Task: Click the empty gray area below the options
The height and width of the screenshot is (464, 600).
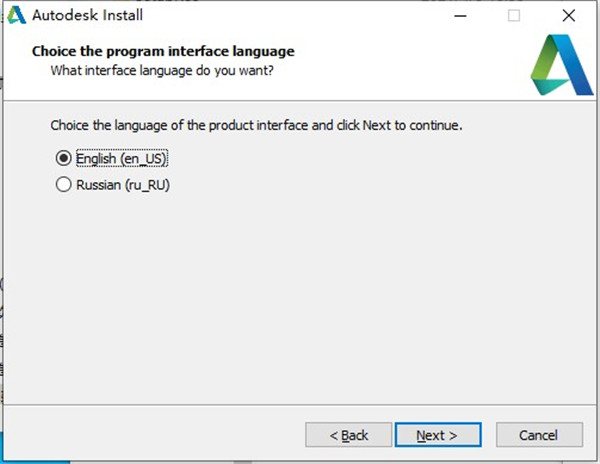Action: click(x=300, y=300)
